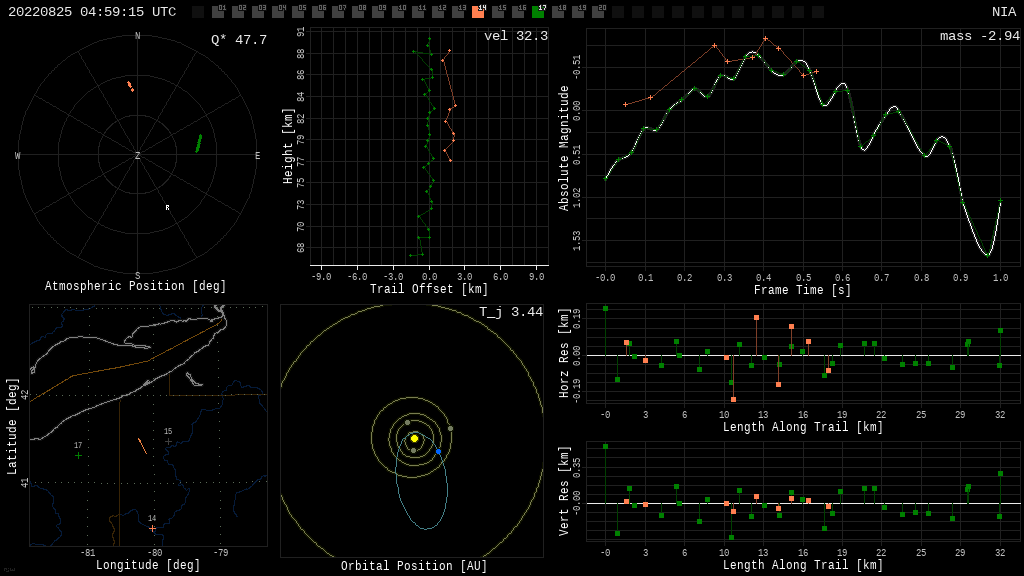This screenshot has height=576, width=1024.
Task: Click the outer planet dot on right orbit
Action: (450, 428)
